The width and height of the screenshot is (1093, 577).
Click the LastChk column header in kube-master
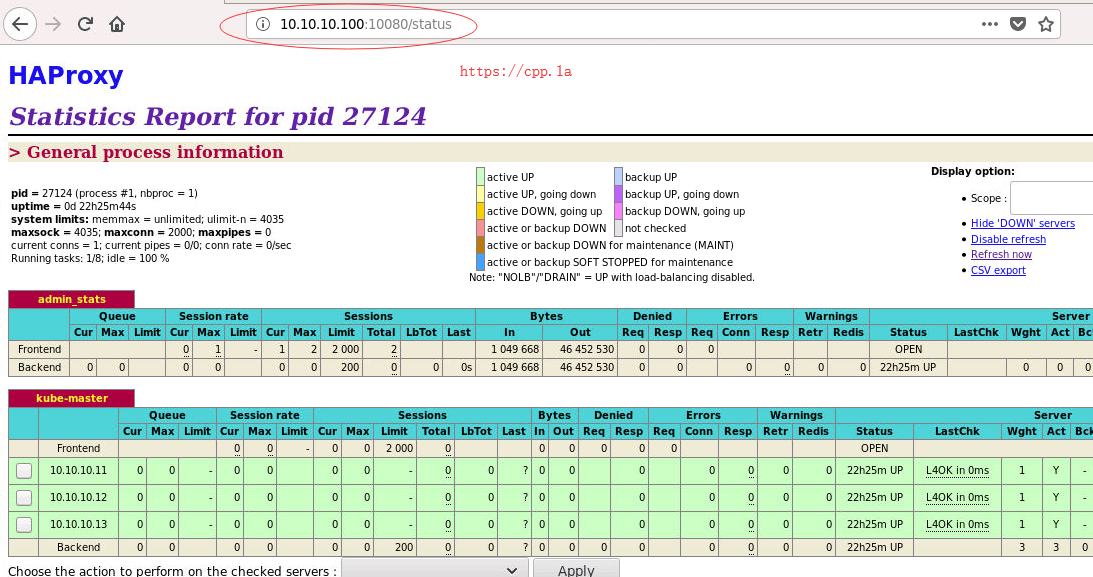[x=957, y=431]
